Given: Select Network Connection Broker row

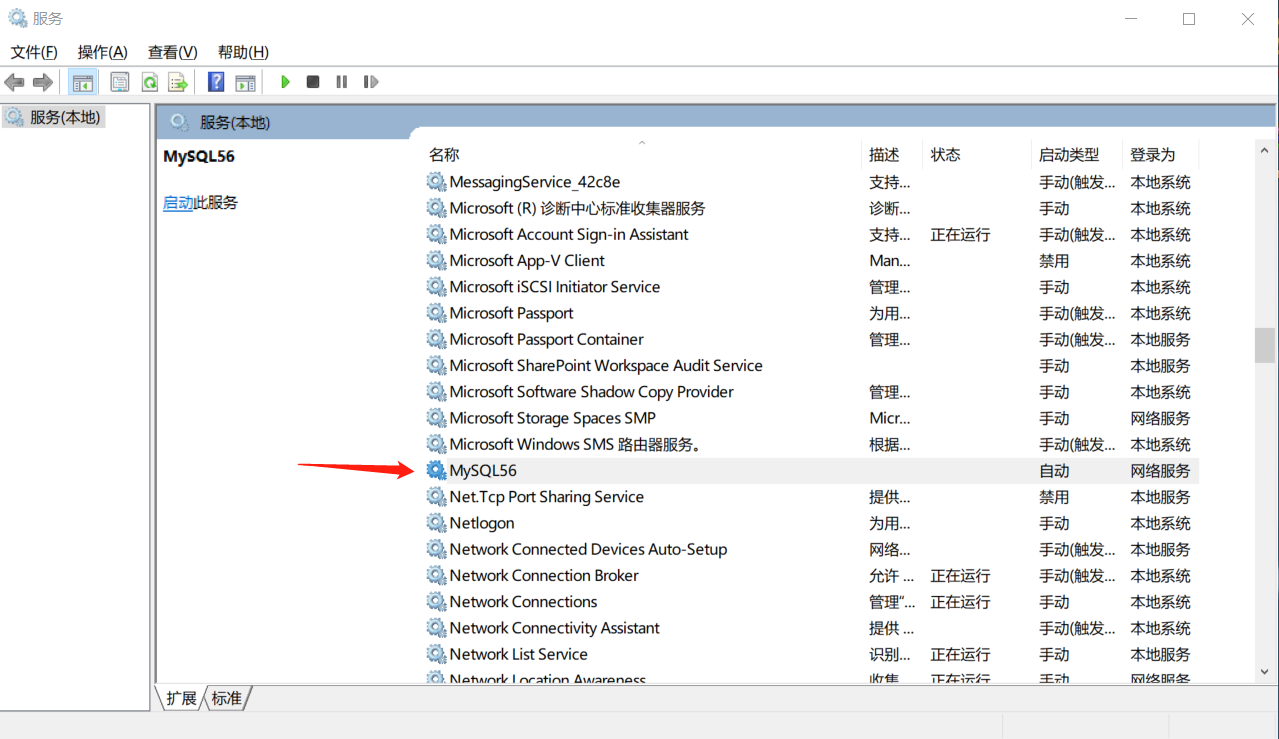Looking at the screenshot, I should [x=810, y=575].
